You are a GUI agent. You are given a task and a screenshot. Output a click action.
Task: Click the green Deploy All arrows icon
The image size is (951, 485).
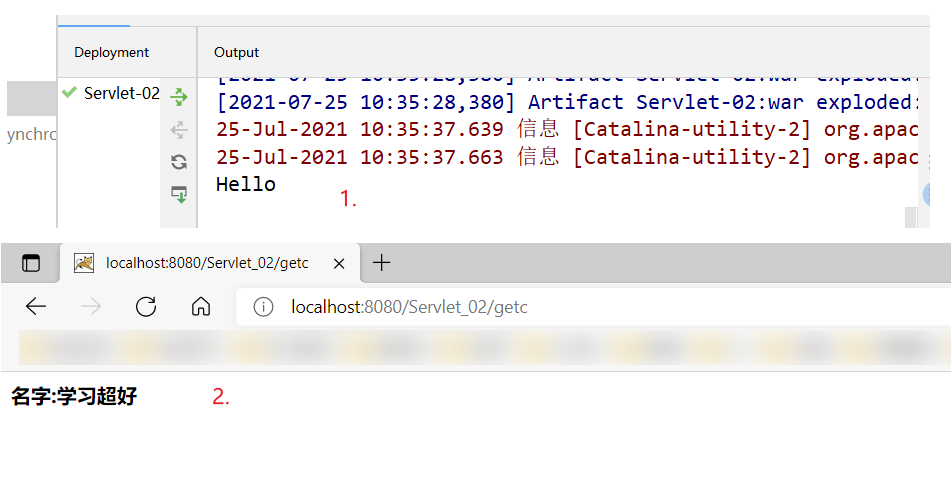pyautogui.click(x=179, y=96)
